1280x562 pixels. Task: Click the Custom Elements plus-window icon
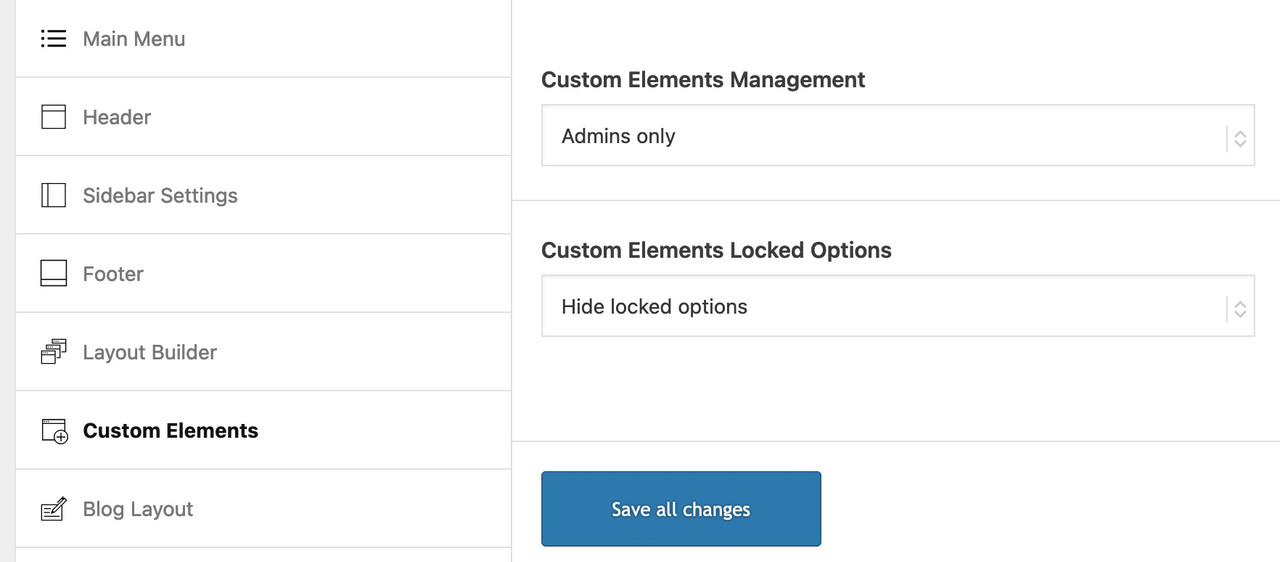[x=54, y=431]
